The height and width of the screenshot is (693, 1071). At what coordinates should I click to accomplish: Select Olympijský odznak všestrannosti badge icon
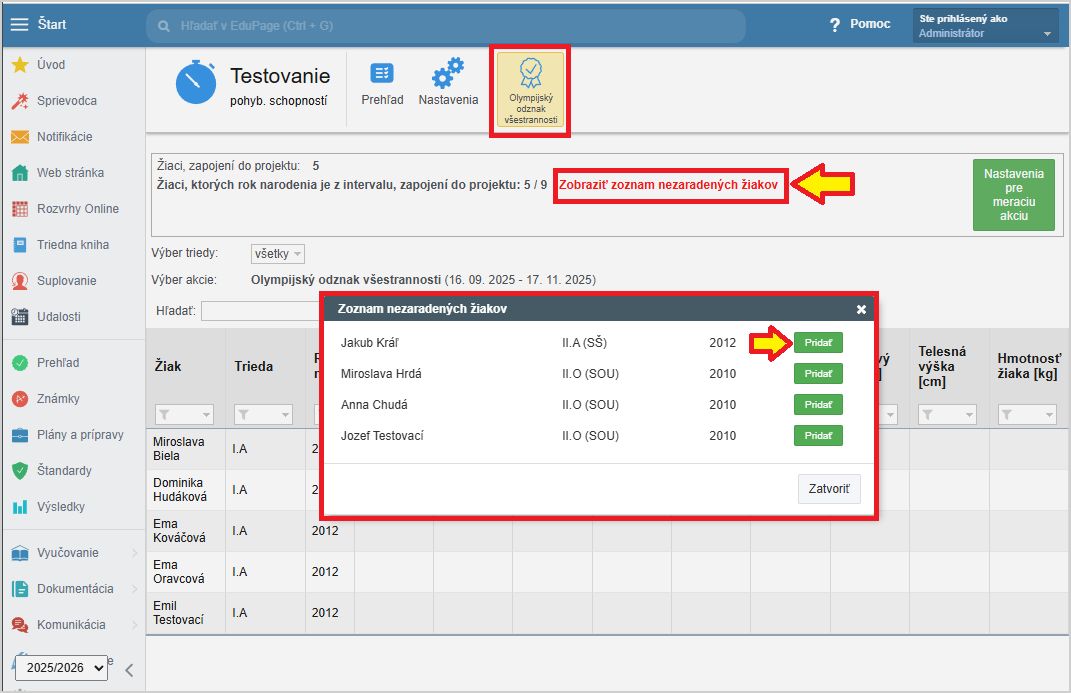[x=530, y=89]
